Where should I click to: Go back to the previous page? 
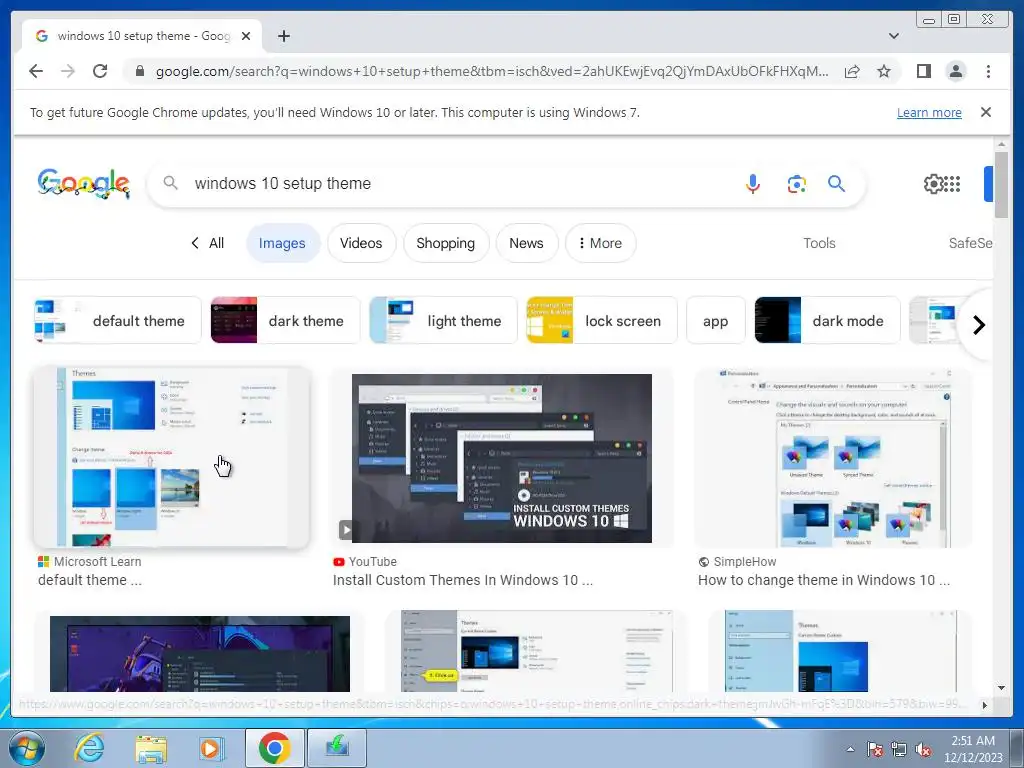pos(36,71)
